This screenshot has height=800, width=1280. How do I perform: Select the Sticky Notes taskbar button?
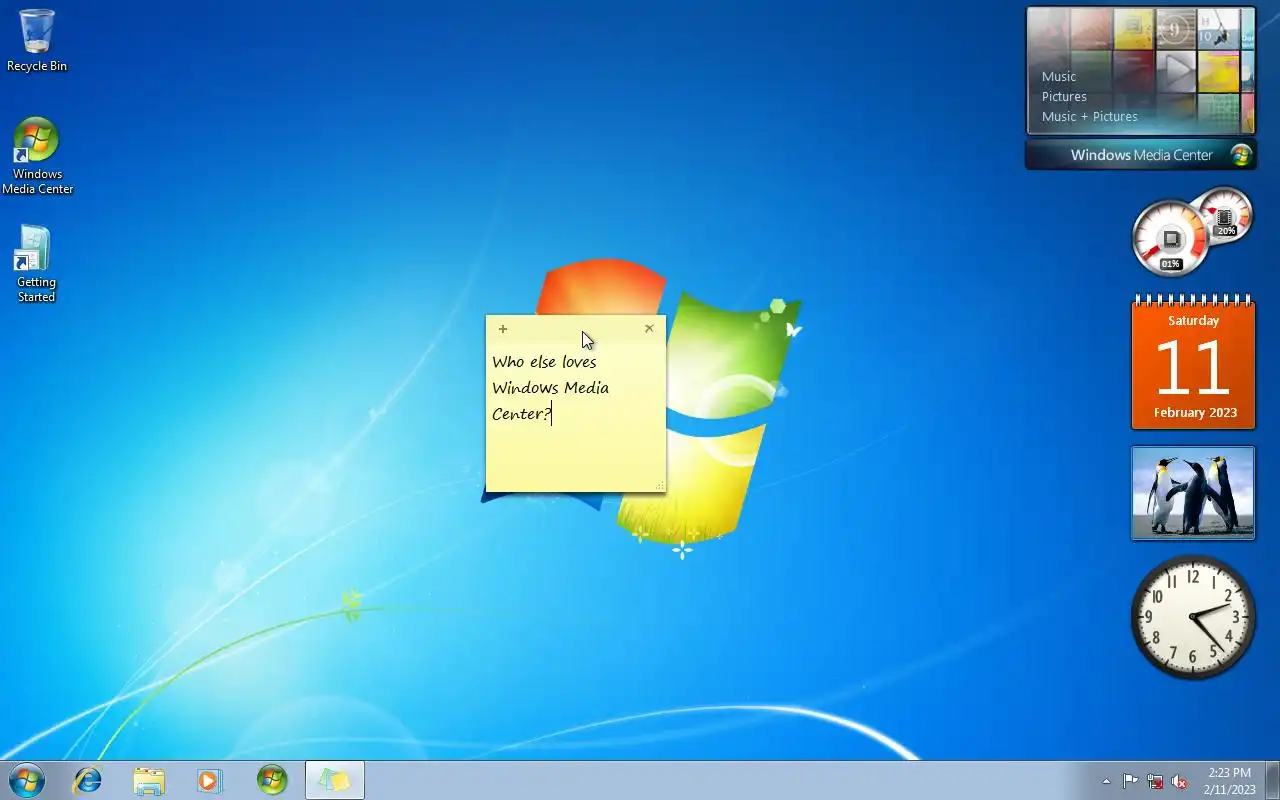coord(334,780)
